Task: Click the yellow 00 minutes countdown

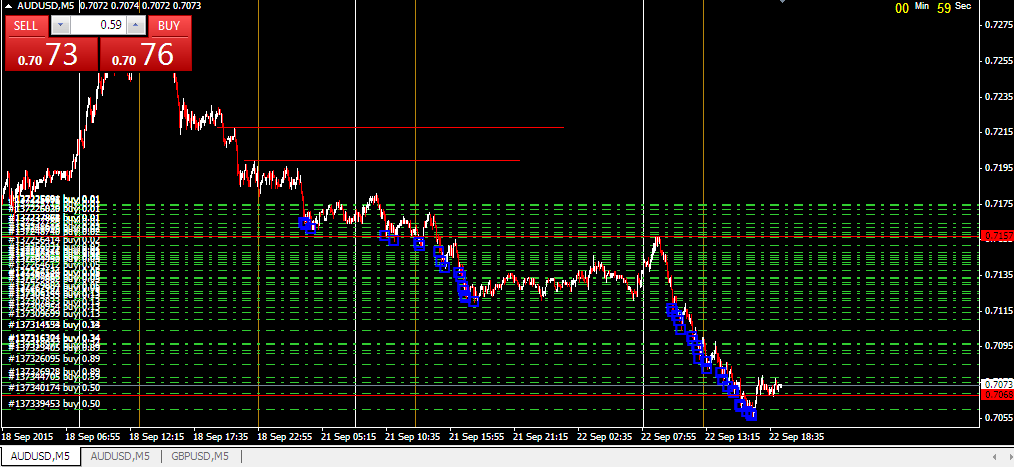Action: click(902, 8)
